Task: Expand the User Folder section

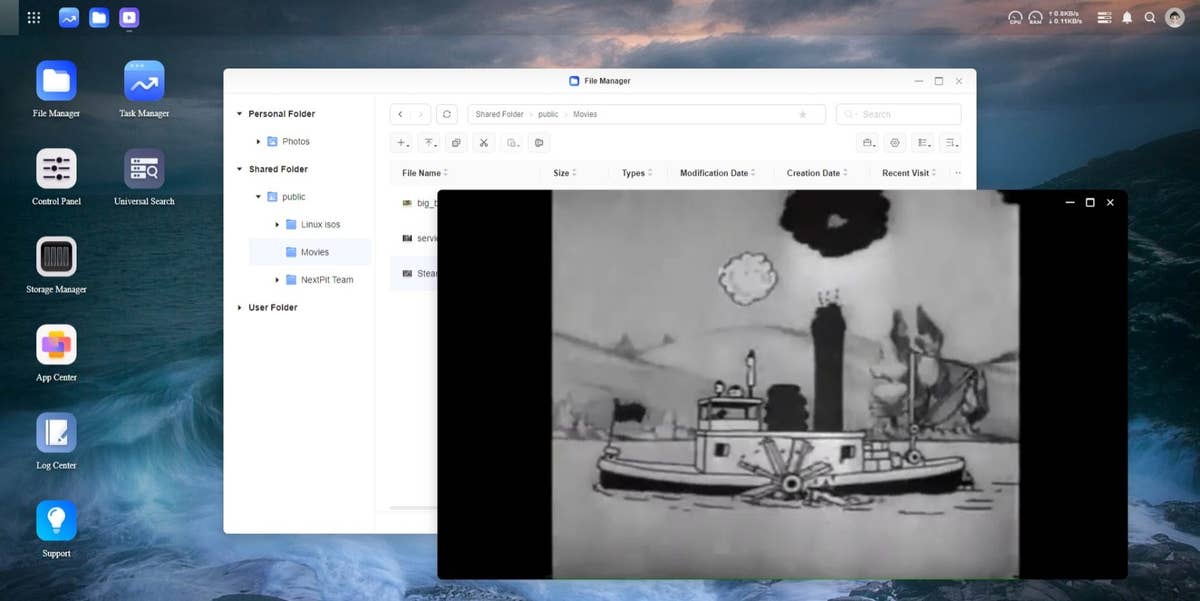Action: 240,308
